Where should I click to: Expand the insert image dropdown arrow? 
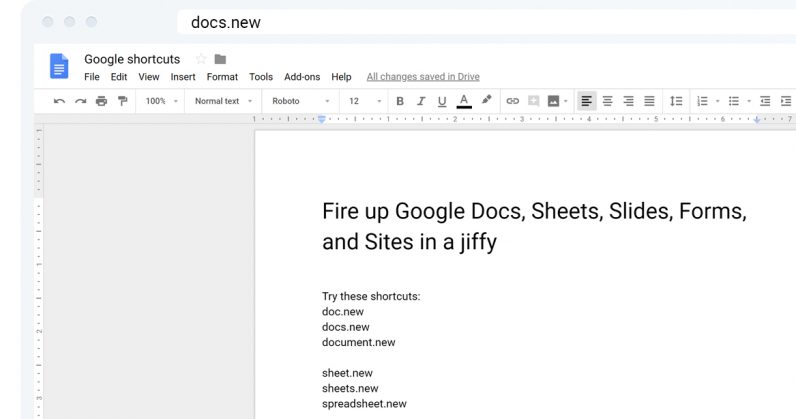[566, 101]
